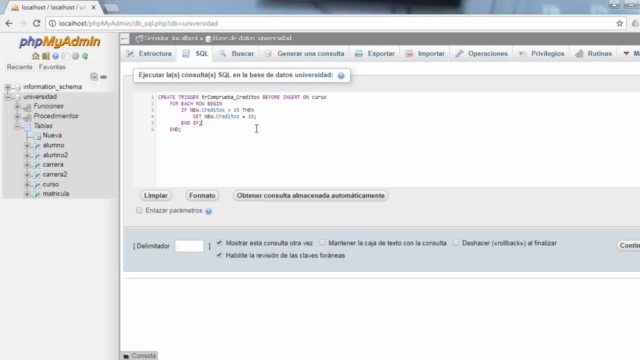Click Obtener consulta almacenada automáticamente
The image size is (640, 360).
[311, 196]
